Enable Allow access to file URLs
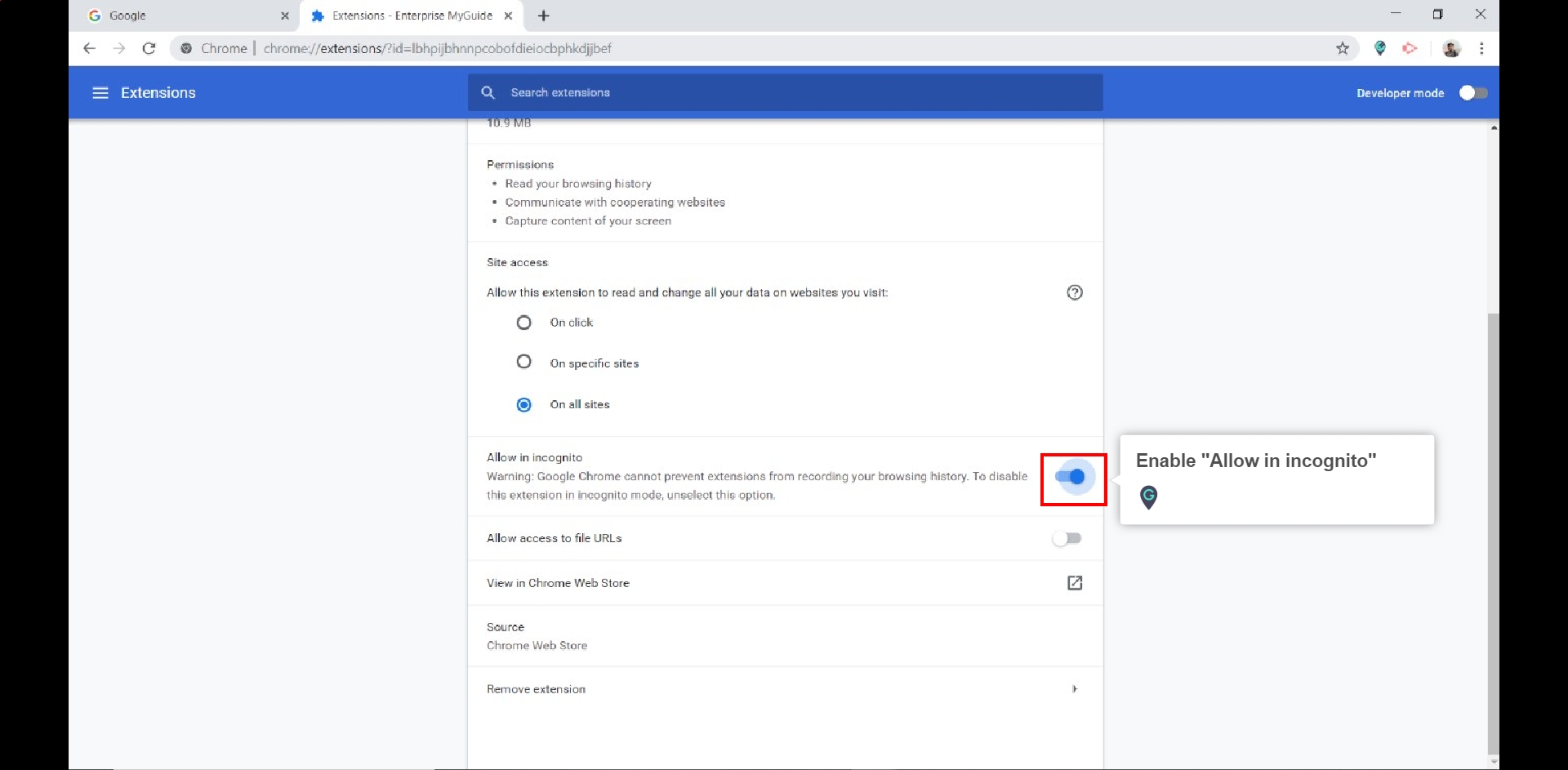Viewport: 1568px width, 770px height. coord(1067,537)
